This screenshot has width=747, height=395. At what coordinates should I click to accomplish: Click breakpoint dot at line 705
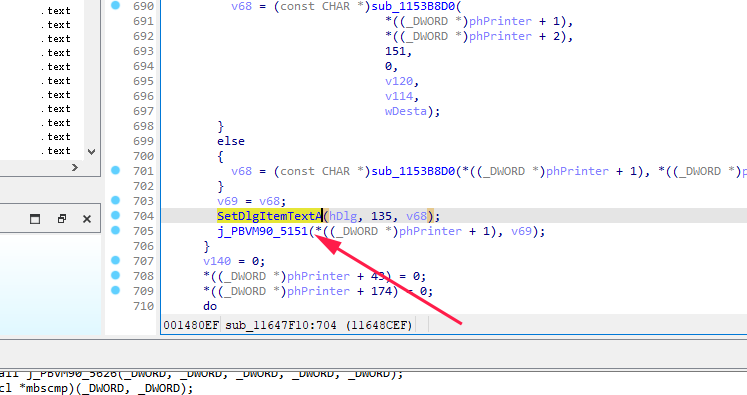tap(115, 231)
